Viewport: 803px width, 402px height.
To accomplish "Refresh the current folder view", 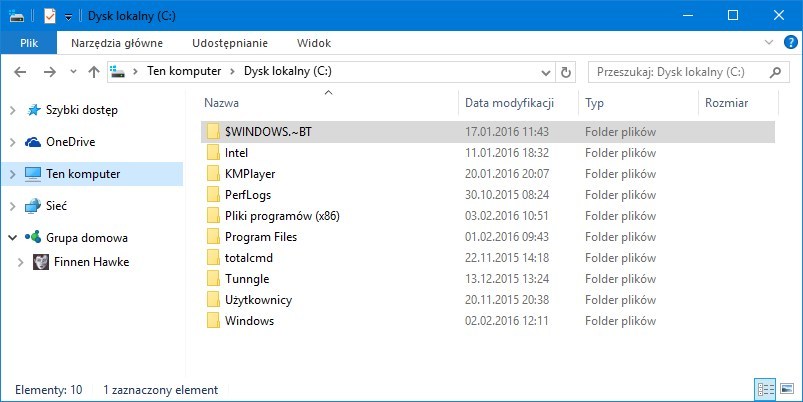I will pos(565,73).
